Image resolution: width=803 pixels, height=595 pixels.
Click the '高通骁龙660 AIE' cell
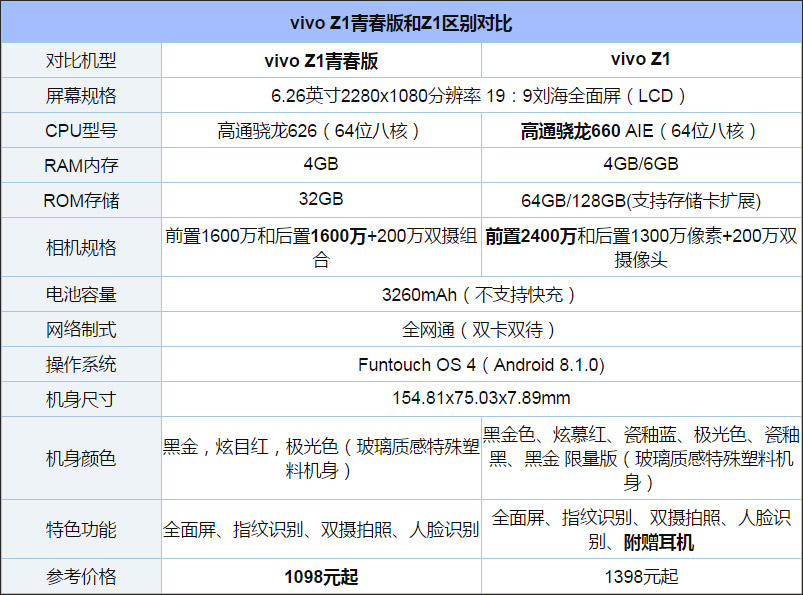(639, 131)
